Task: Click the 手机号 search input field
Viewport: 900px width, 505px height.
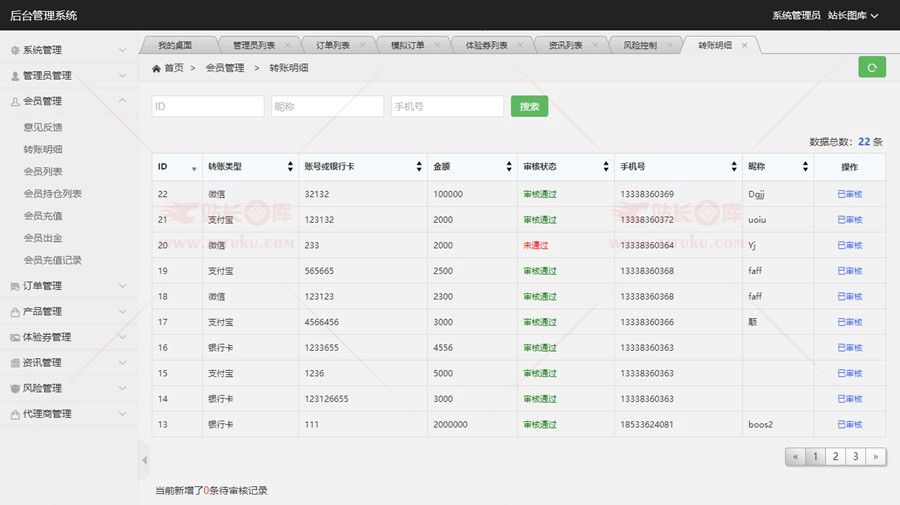Action: 446,106
